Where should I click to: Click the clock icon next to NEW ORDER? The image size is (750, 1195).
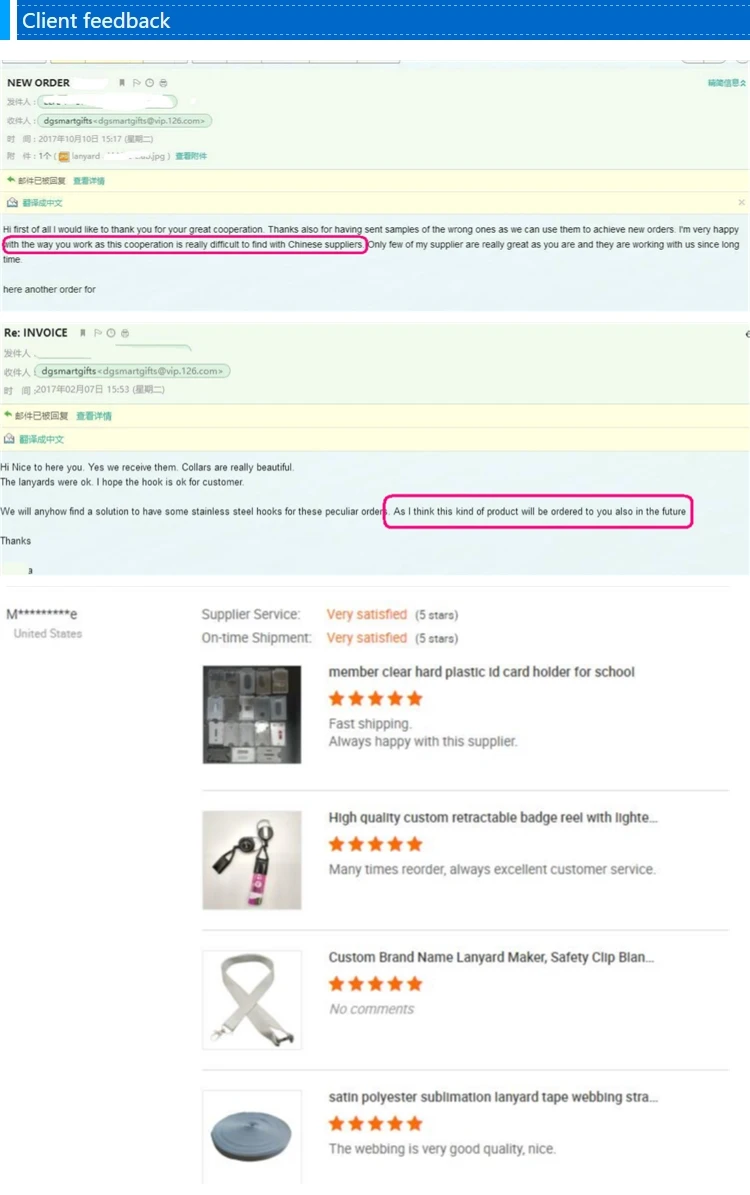click(x=149, y=83)
